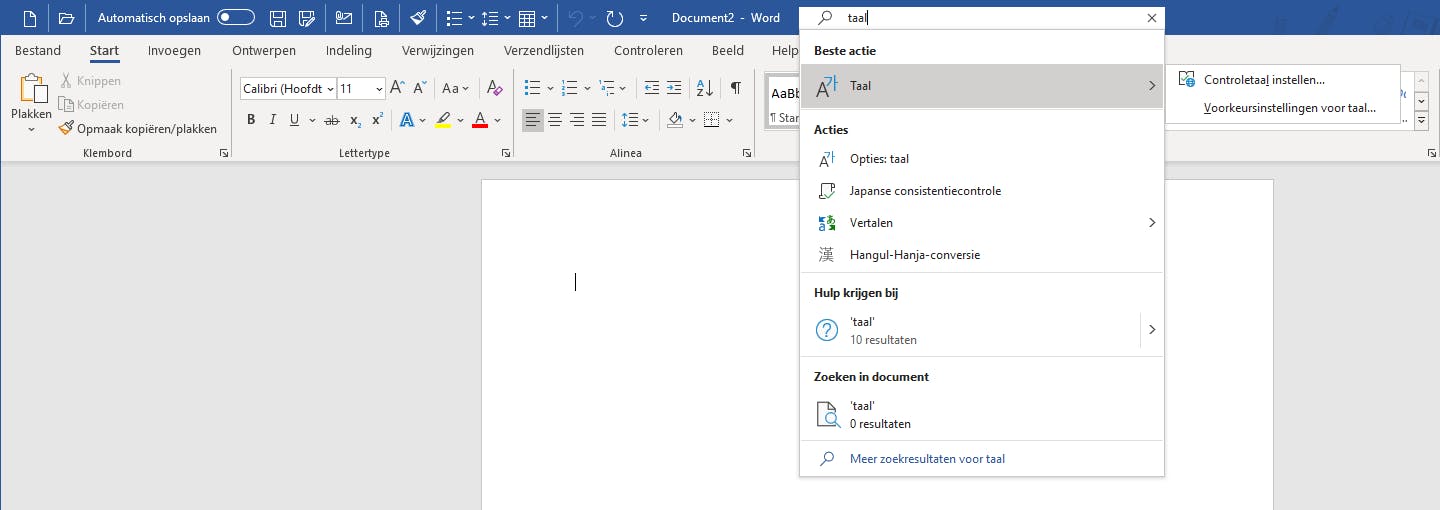Viewport: 1440px width, 510px height.
Task: Toggle subscript formatting
Action: coord(356,120)
